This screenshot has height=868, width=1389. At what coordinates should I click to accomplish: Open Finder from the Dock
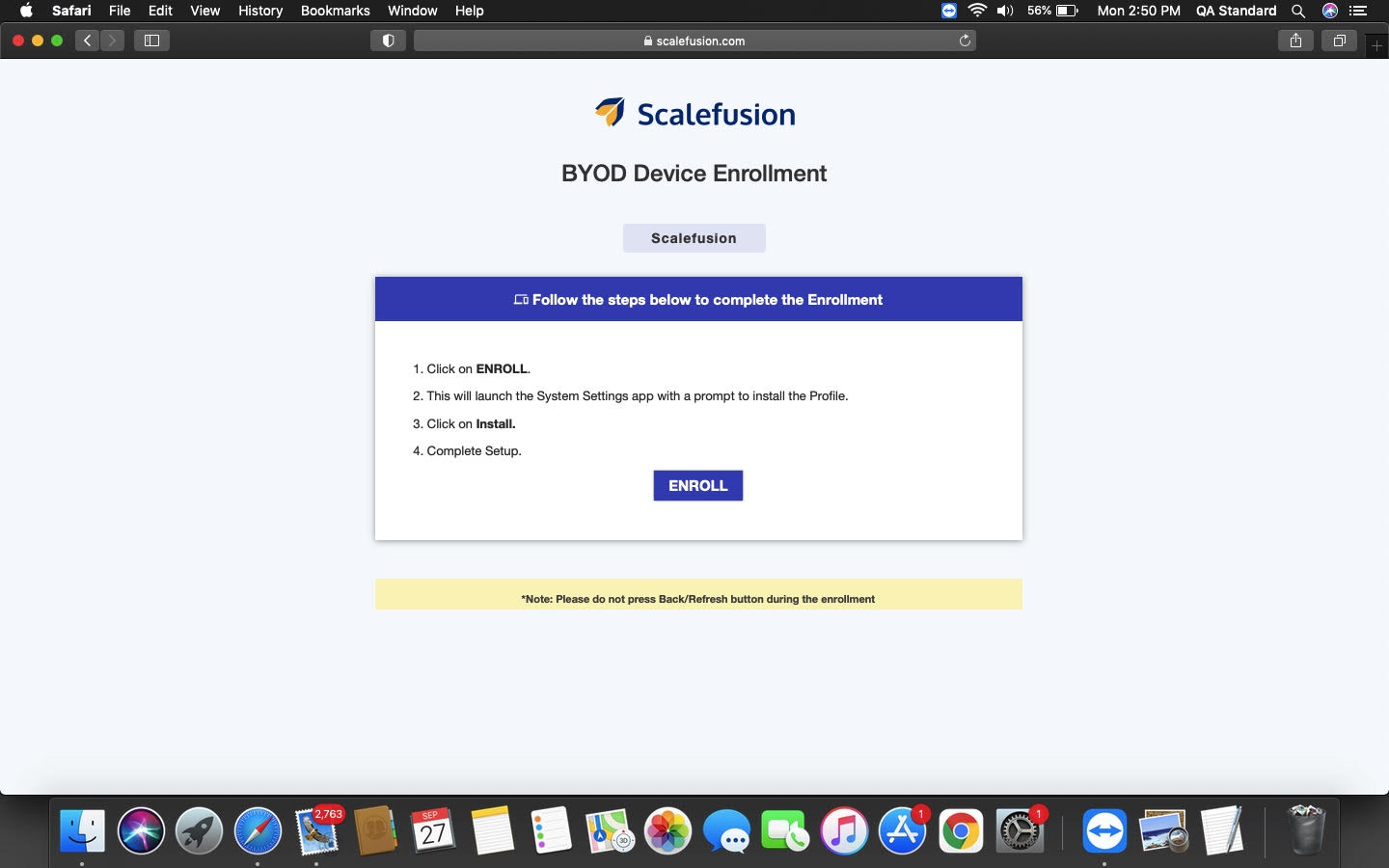tap(82, 830)
